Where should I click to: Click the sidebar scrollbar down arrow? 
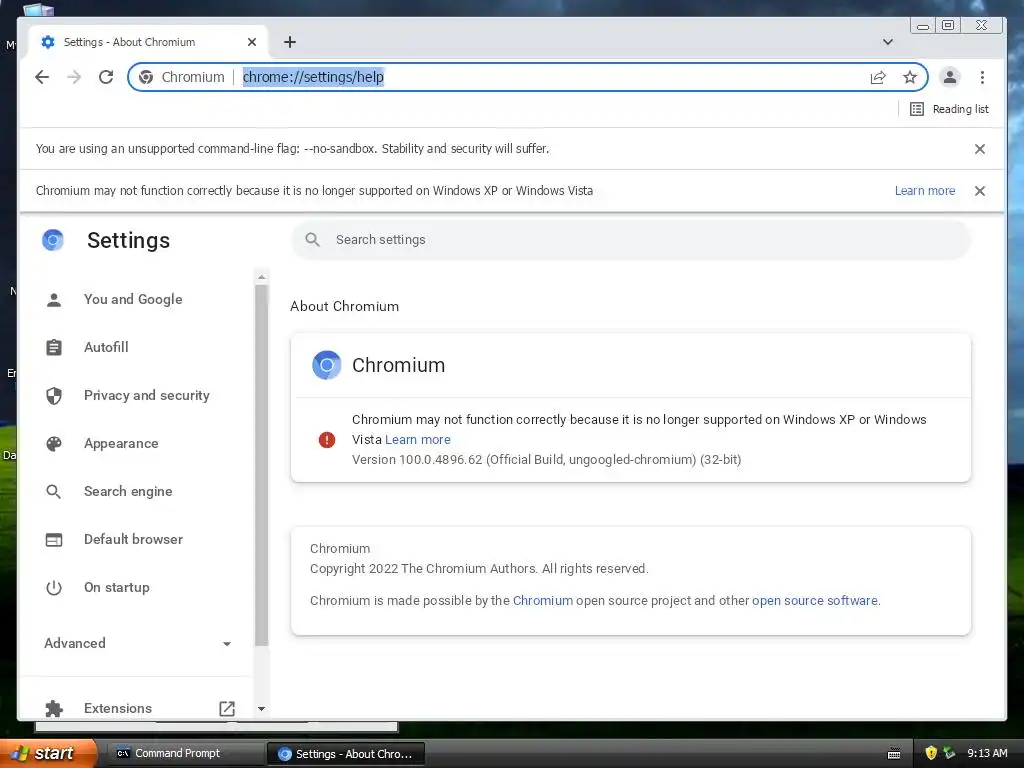click(261, 709)
